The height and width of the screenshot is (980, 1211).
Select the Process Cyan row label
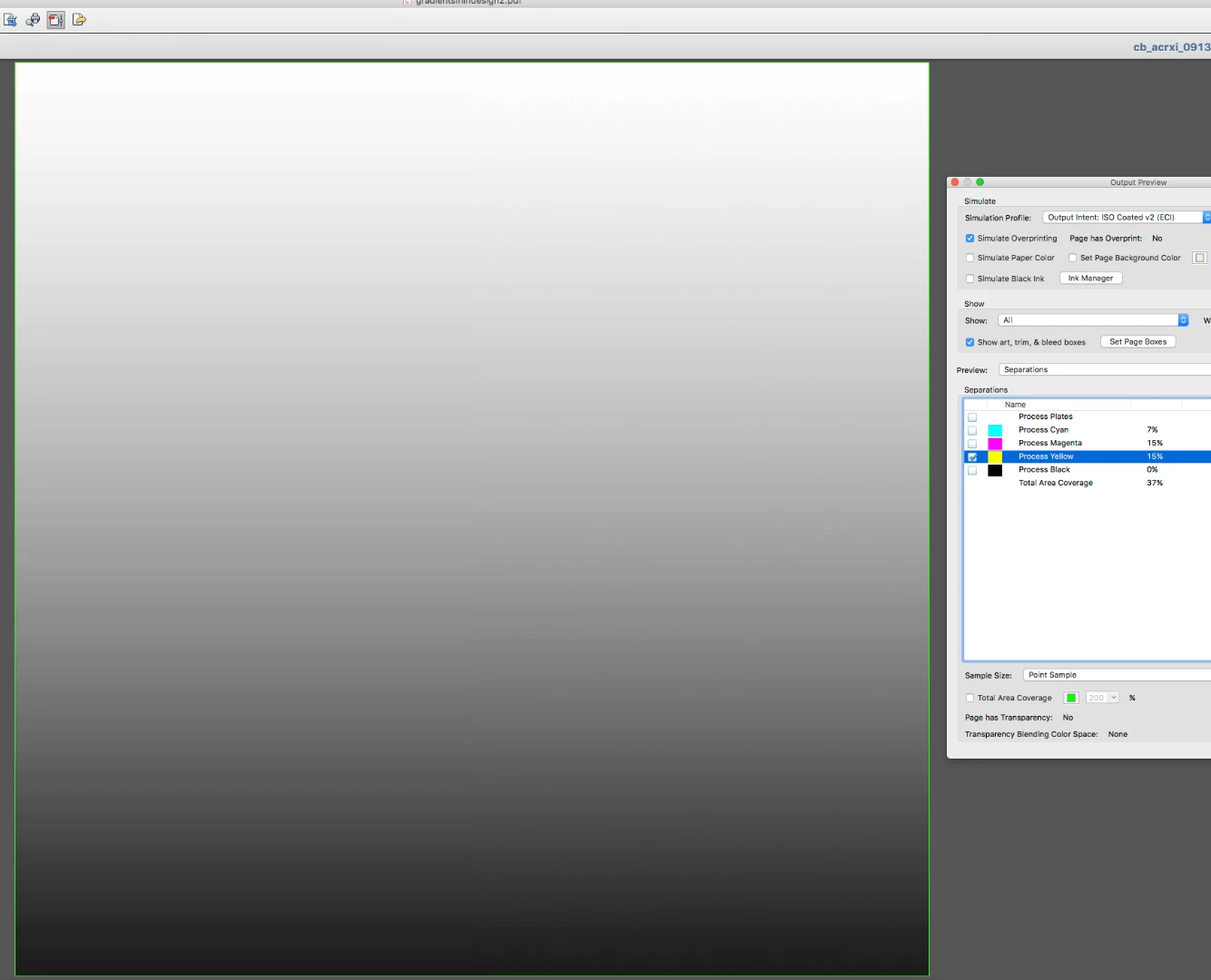[1043, 430]
